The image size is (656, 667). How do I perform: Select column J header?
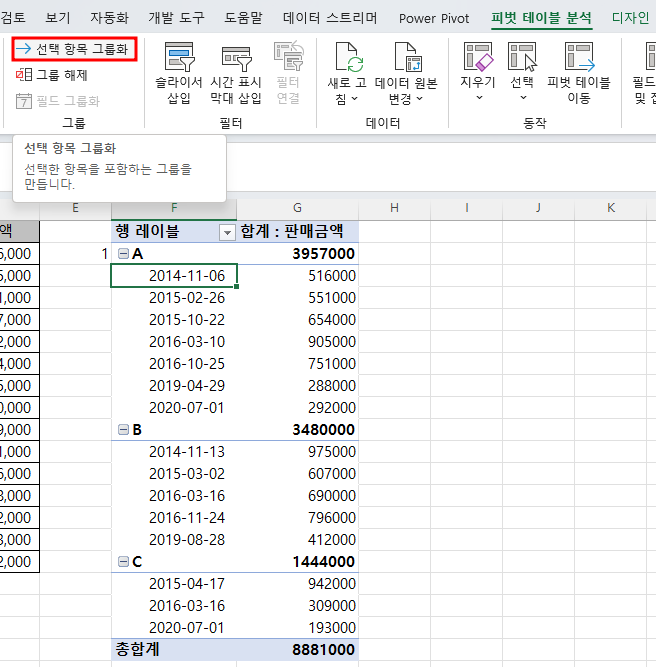tap(538, 208)
